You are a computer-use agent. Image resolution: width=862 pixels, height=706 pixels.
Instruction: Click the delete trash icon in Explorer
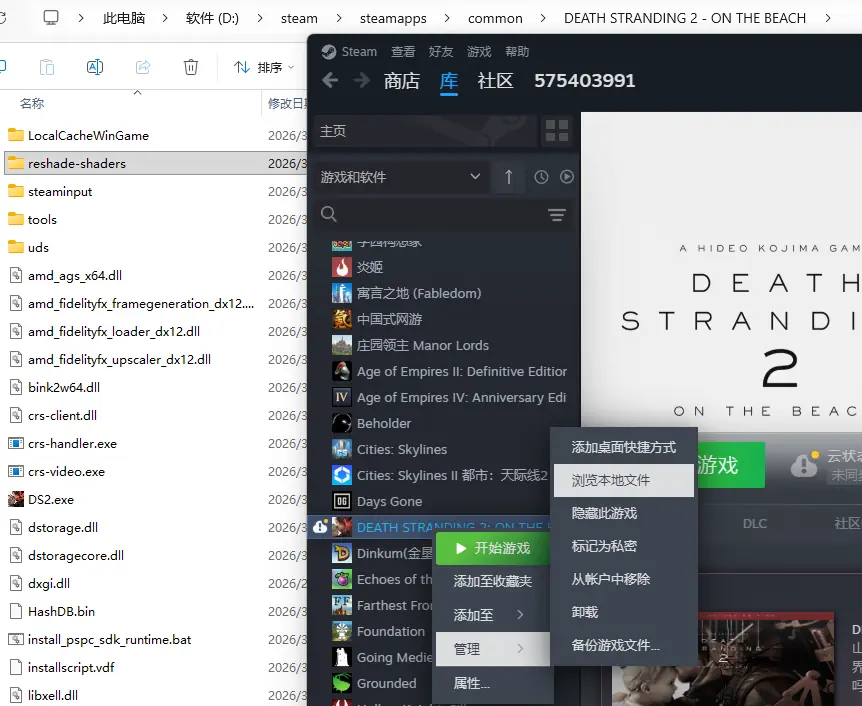pyautogui.click(x=191, y=67)
